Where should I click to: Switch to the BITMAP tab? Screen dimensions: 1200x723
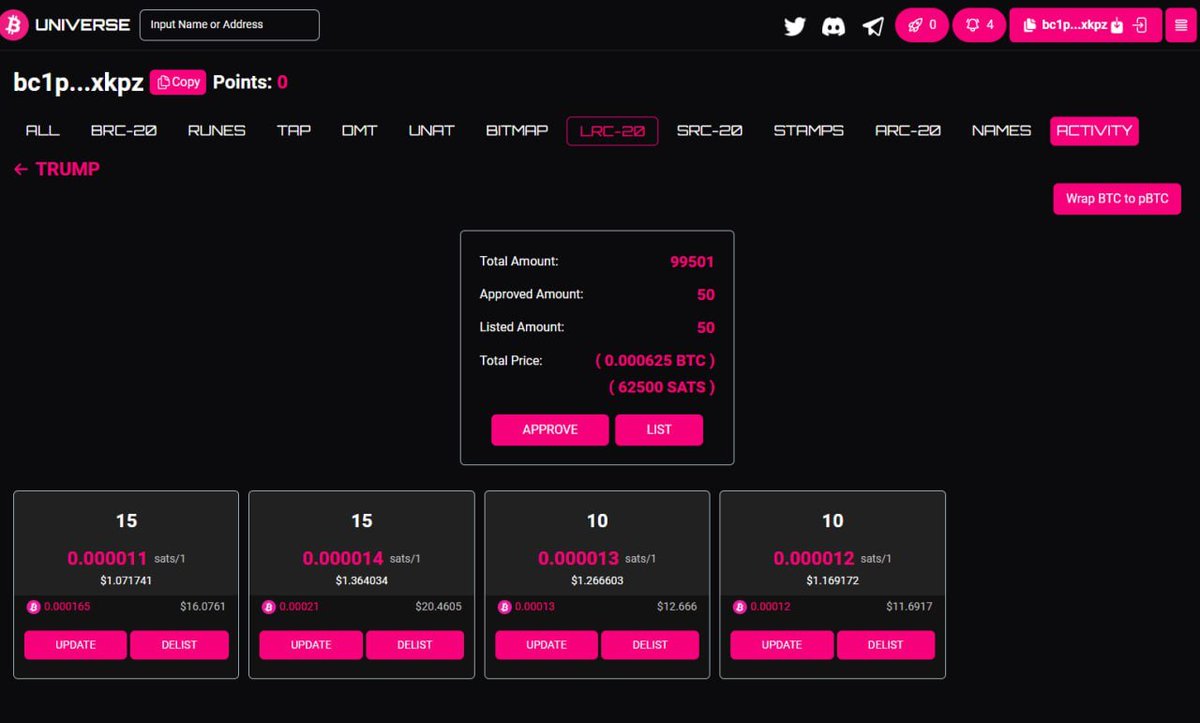point(517,130)
